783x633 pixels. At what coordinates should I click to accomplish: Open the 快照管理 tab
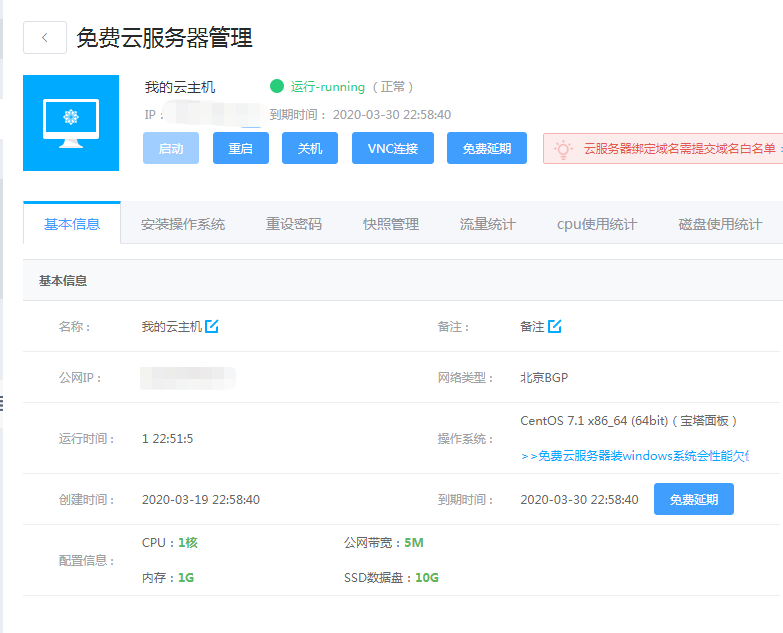click(391, 224)
